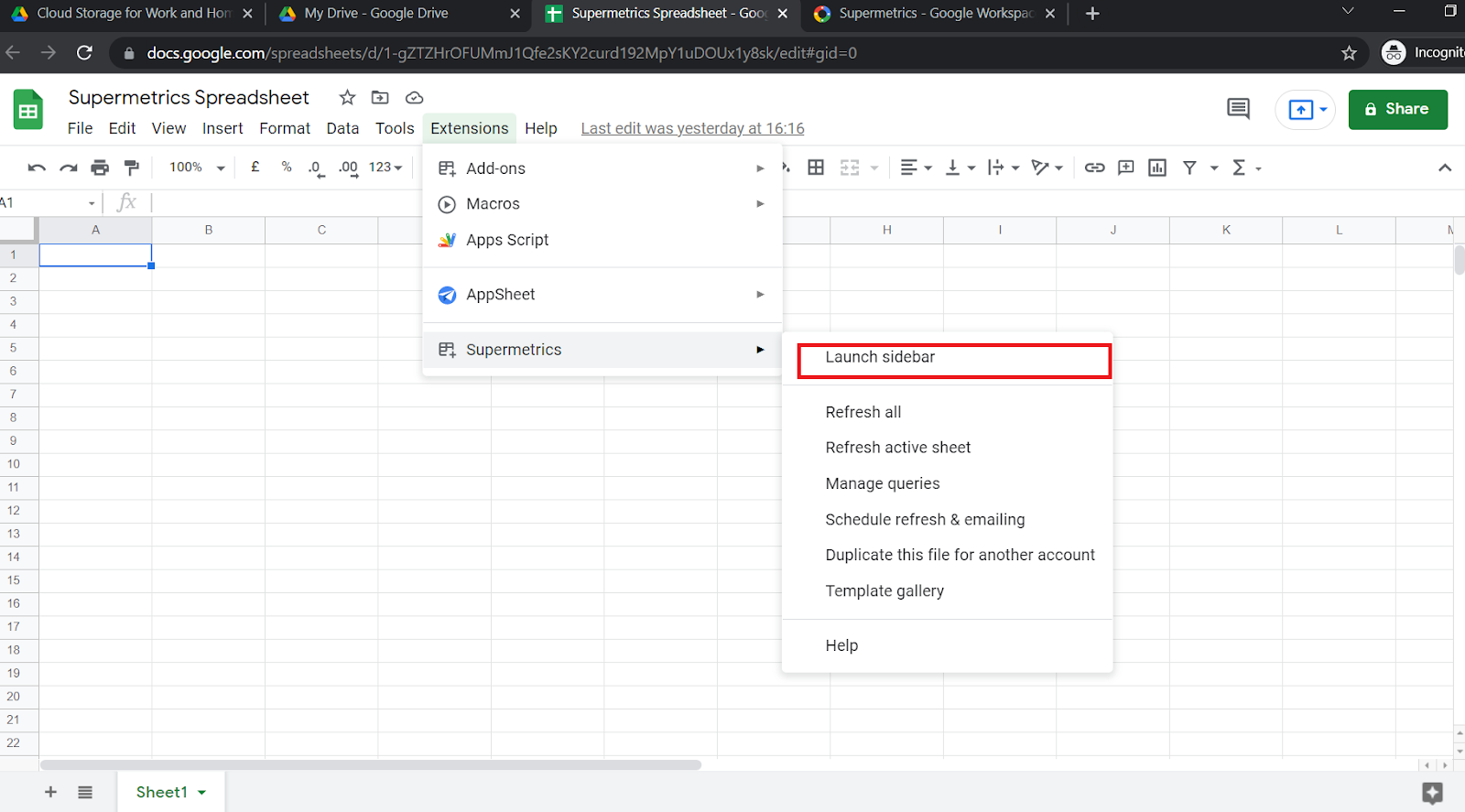This screenshot has height=812, width=1465.
Task: Open the Name box dropdown arrow
Action: 92,203
